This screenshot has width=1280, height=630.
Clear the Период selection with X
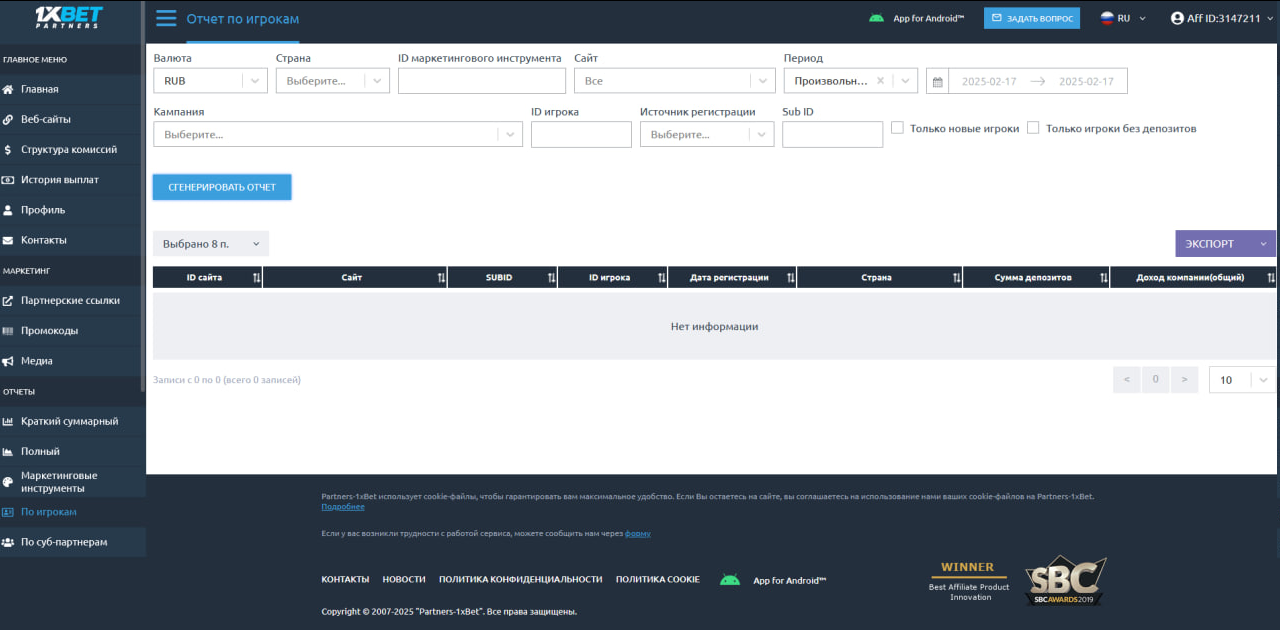point(880,81)
